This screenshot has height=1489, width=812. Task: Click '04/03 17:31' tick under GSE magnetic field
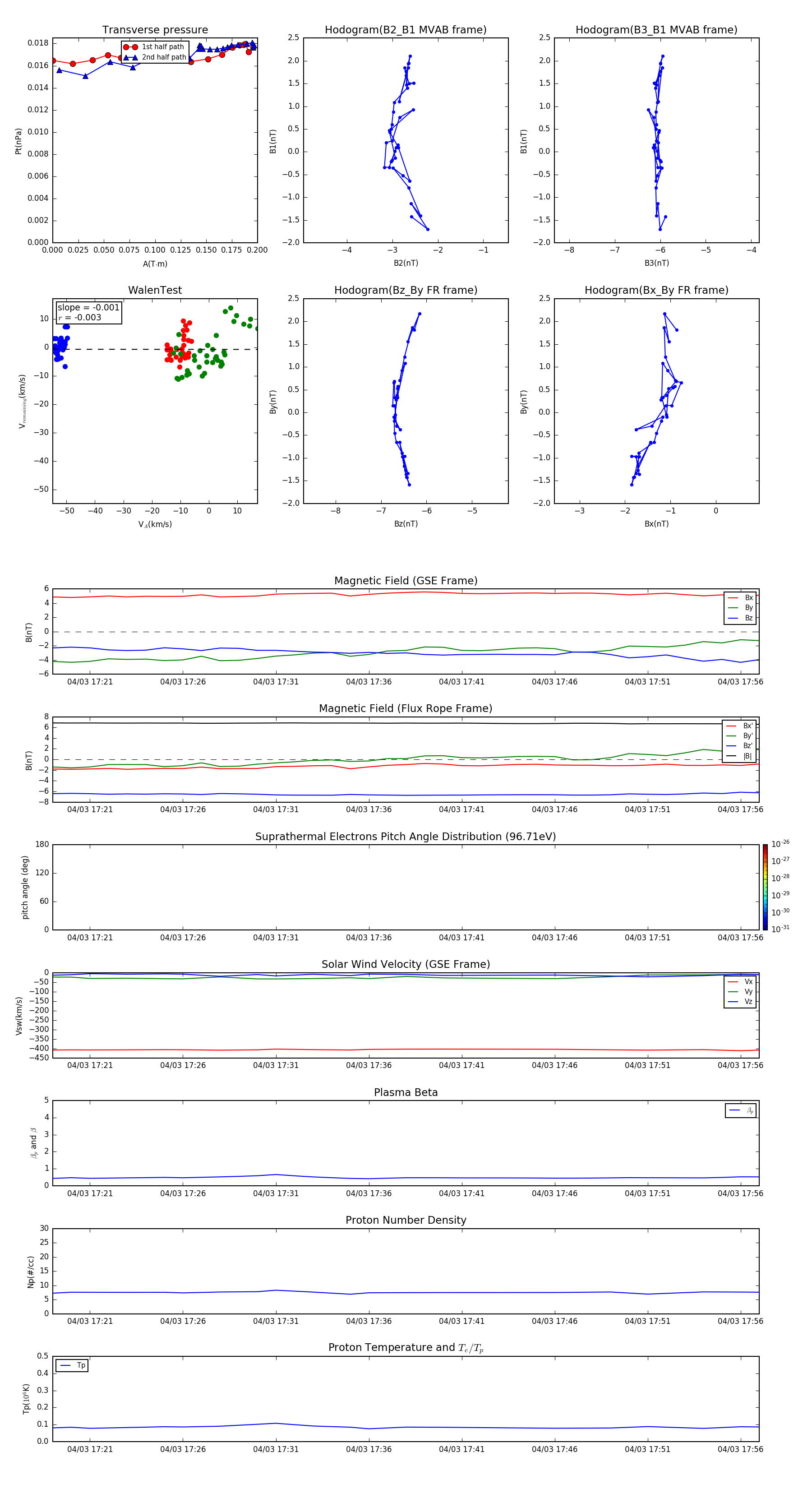click(x=276, y=682)
